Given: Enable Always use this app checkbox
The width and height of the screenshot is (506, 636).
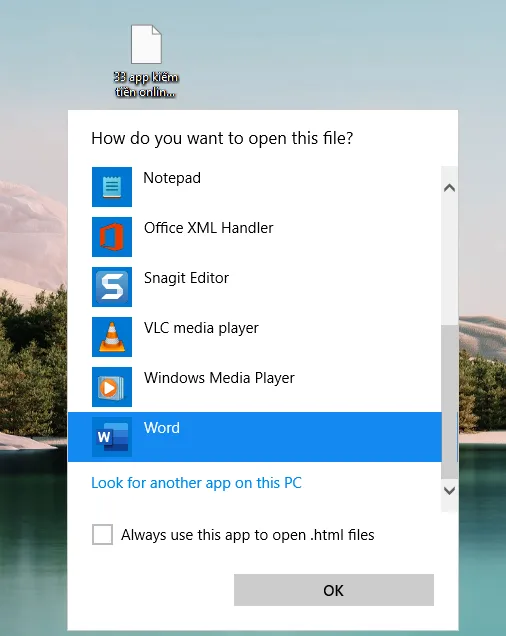Looking at the screenshot, I should pyautogui.click(x=102, y=534).
